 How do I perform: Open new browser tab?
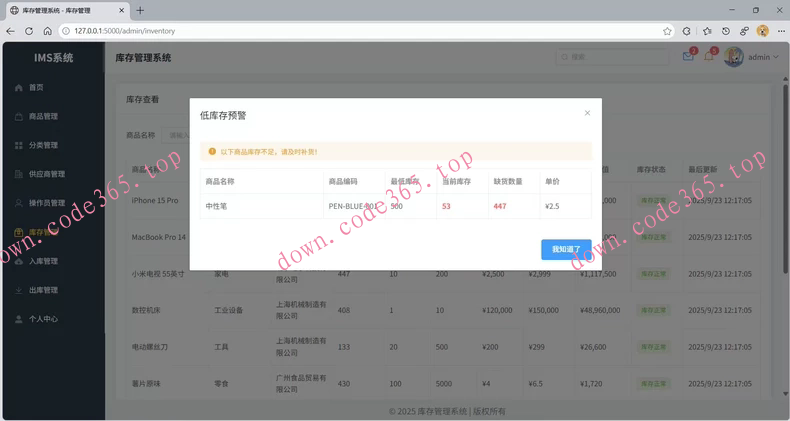point(140,10)
